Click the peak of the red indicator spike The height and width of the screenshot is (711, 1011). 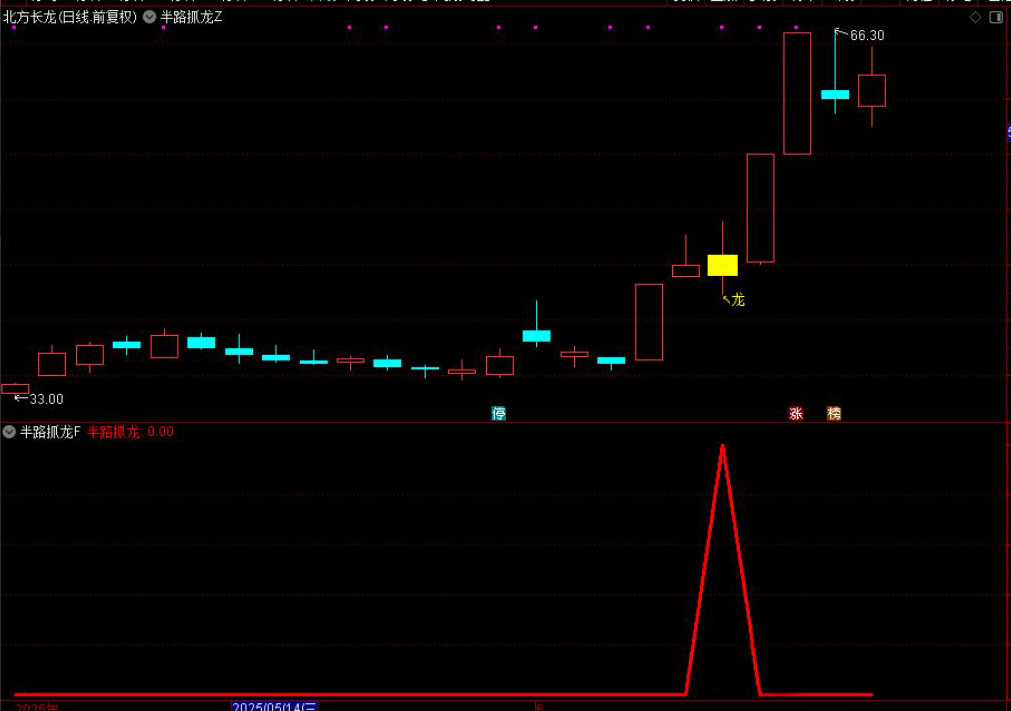pyautogui.click(x=722, y=446)
